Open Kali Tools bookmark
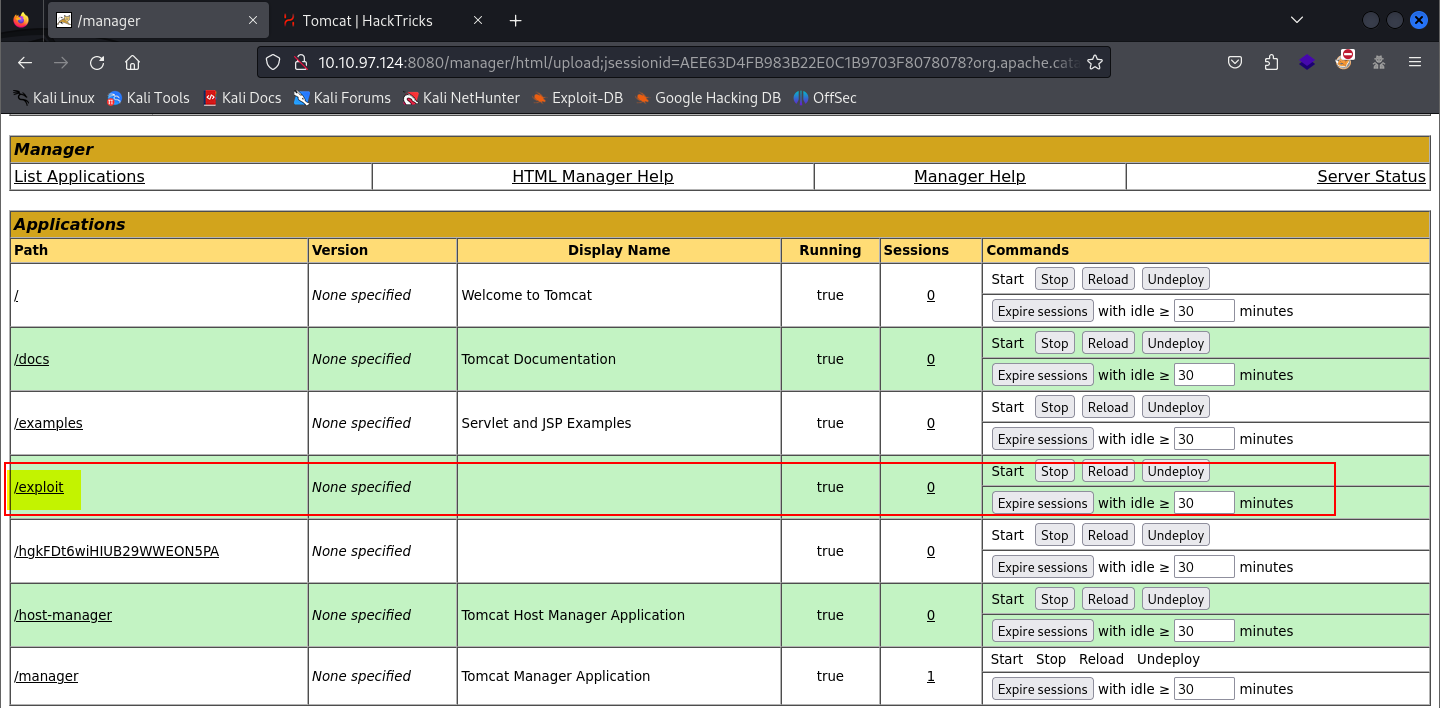 148,98
